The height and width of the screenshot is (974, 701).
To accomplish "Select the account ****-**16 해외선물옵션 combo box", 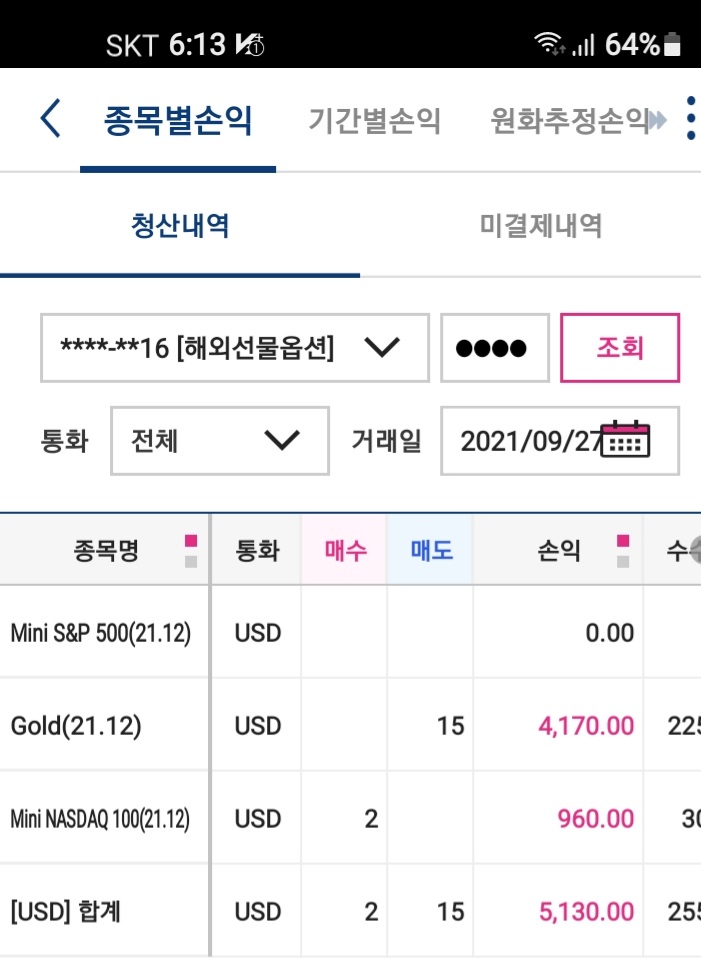I will click(235, 348).
